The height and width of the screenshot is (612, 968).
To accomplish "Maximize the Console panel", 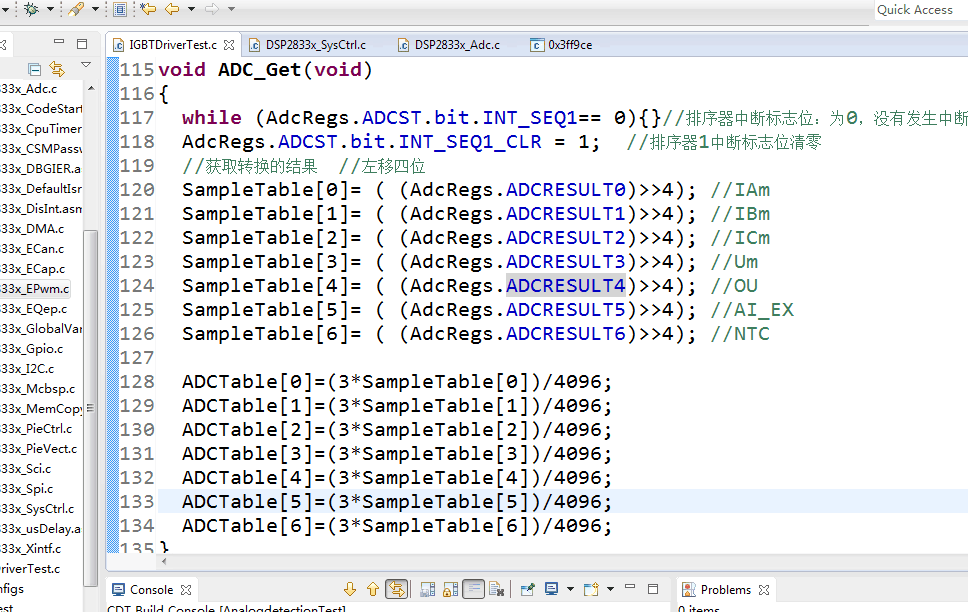I will click(x=653, y=589).
